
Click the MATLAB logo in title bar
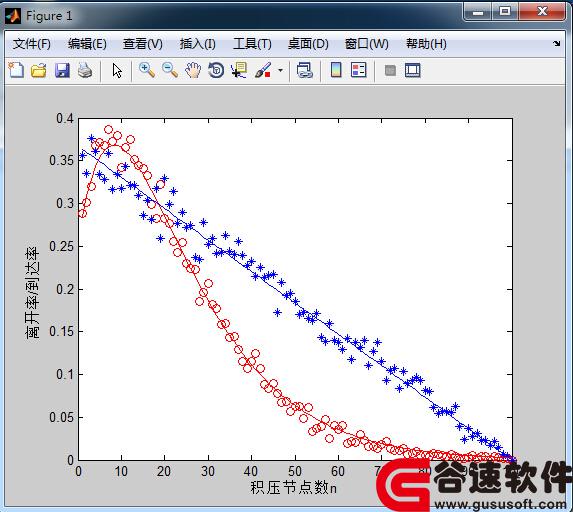[13, 16]
